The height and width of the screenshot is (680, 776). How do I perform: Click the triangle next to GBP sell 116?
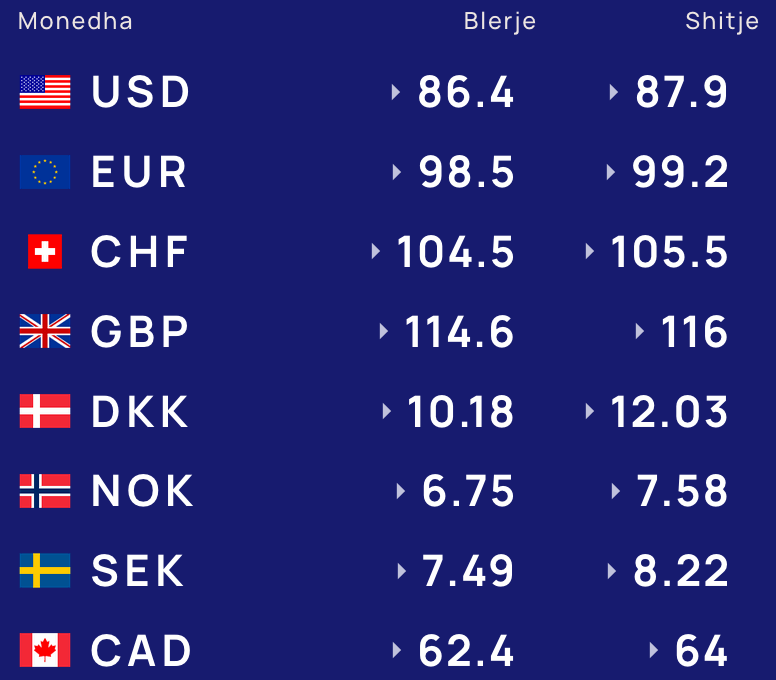coord(640,331)
